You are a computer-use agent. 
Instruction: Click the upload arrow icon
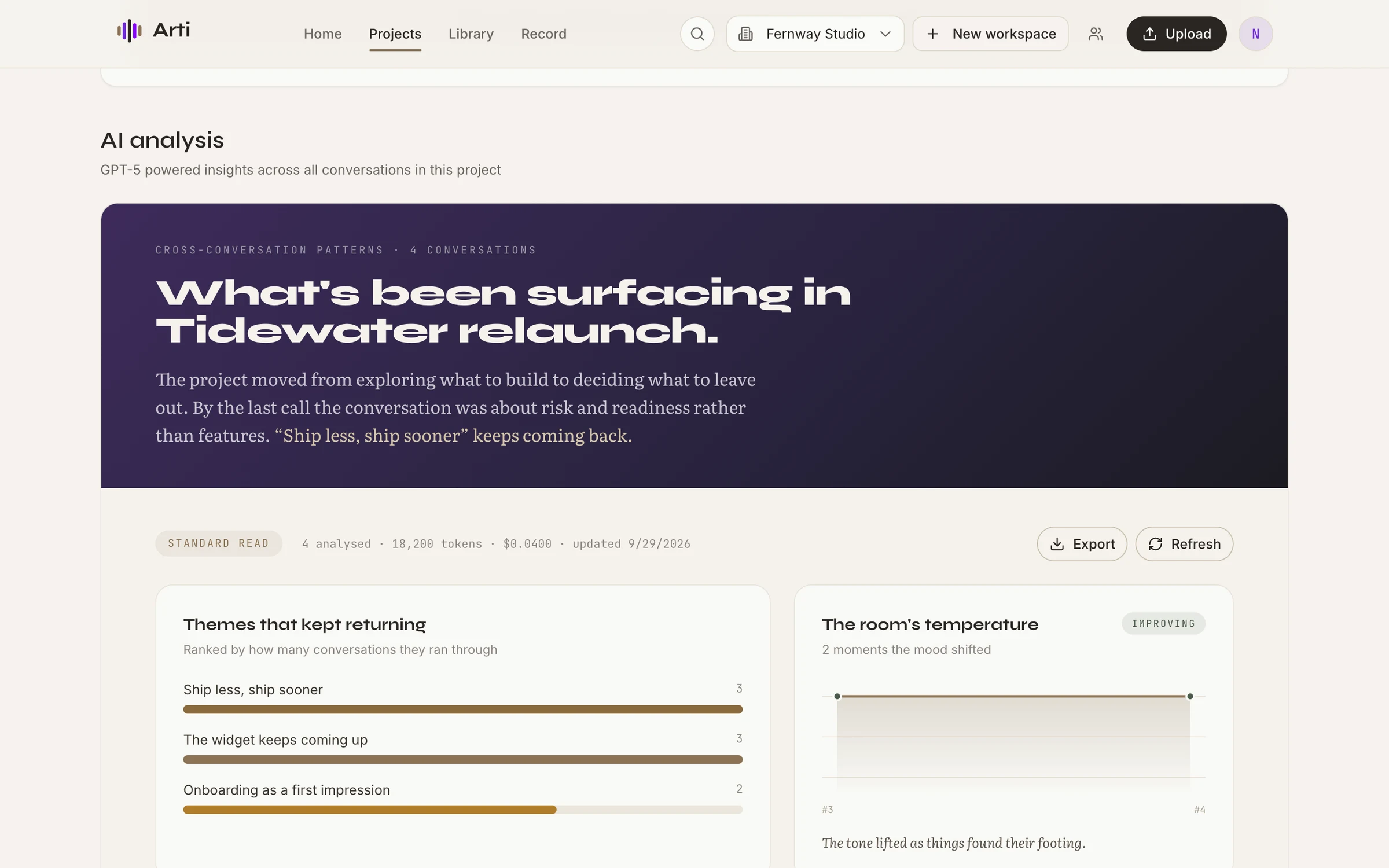coord(1149,34)
